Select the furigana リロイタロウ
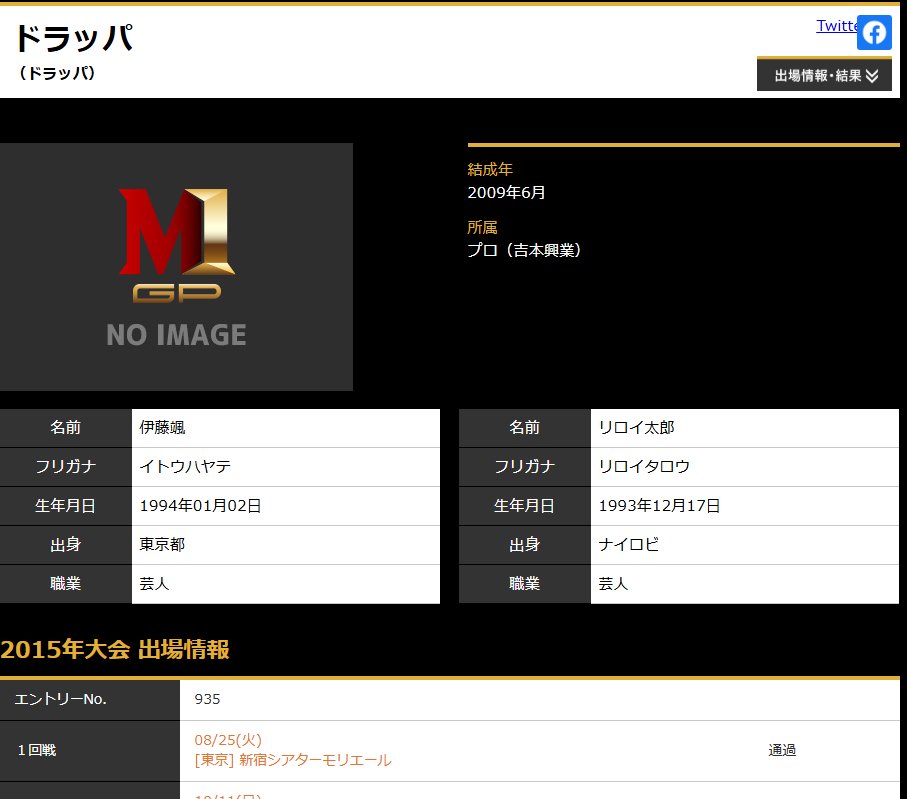The height and width of the screenshot is (799, 907). click(644, 466)
